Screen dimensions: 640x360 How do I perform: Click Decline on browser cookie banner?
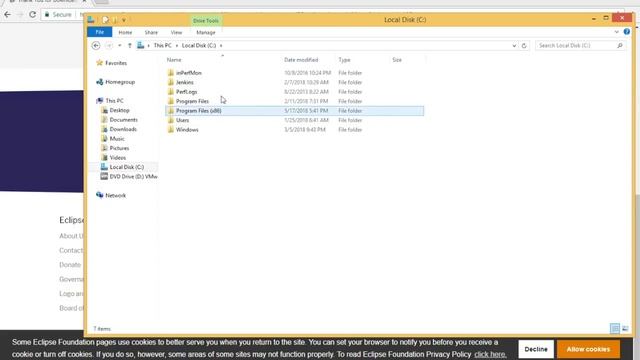[x=536, y=349]
